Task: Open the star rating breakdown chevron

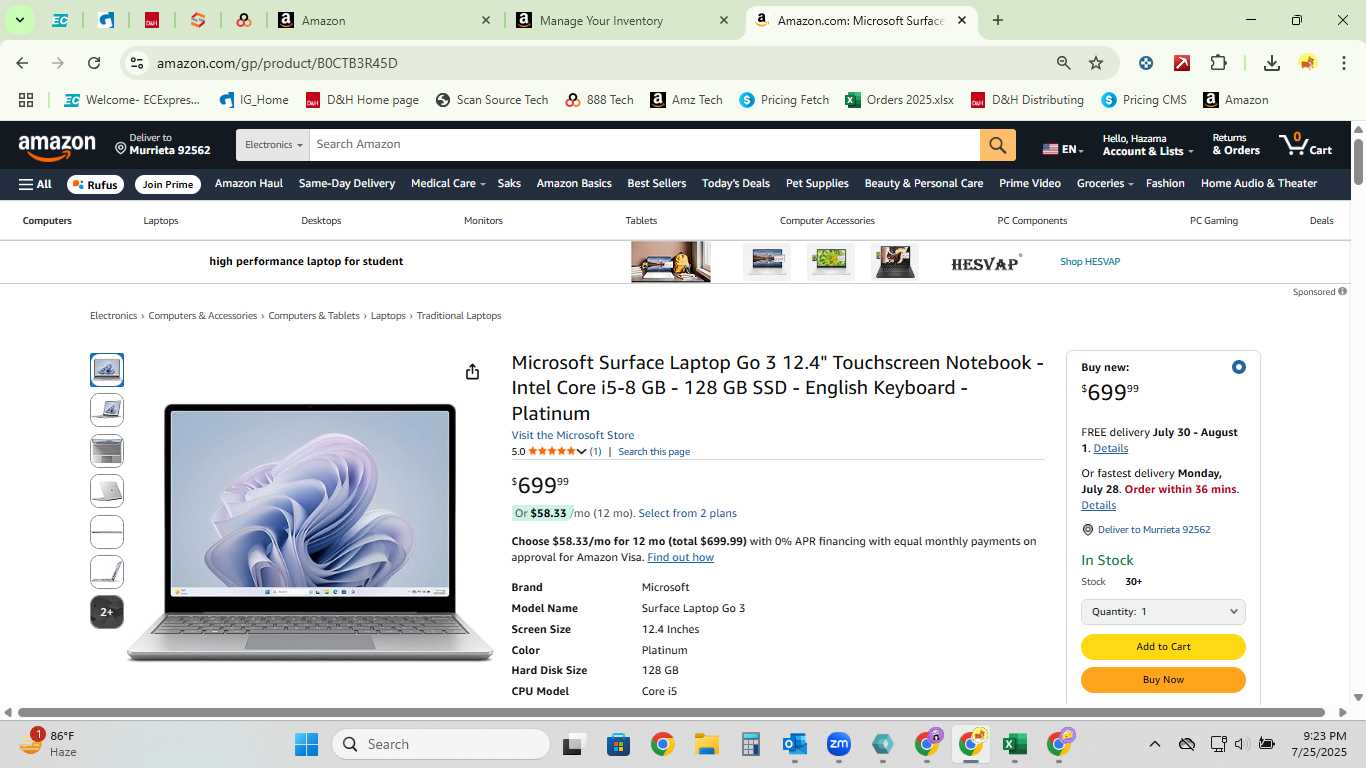Action: point(581,452)
